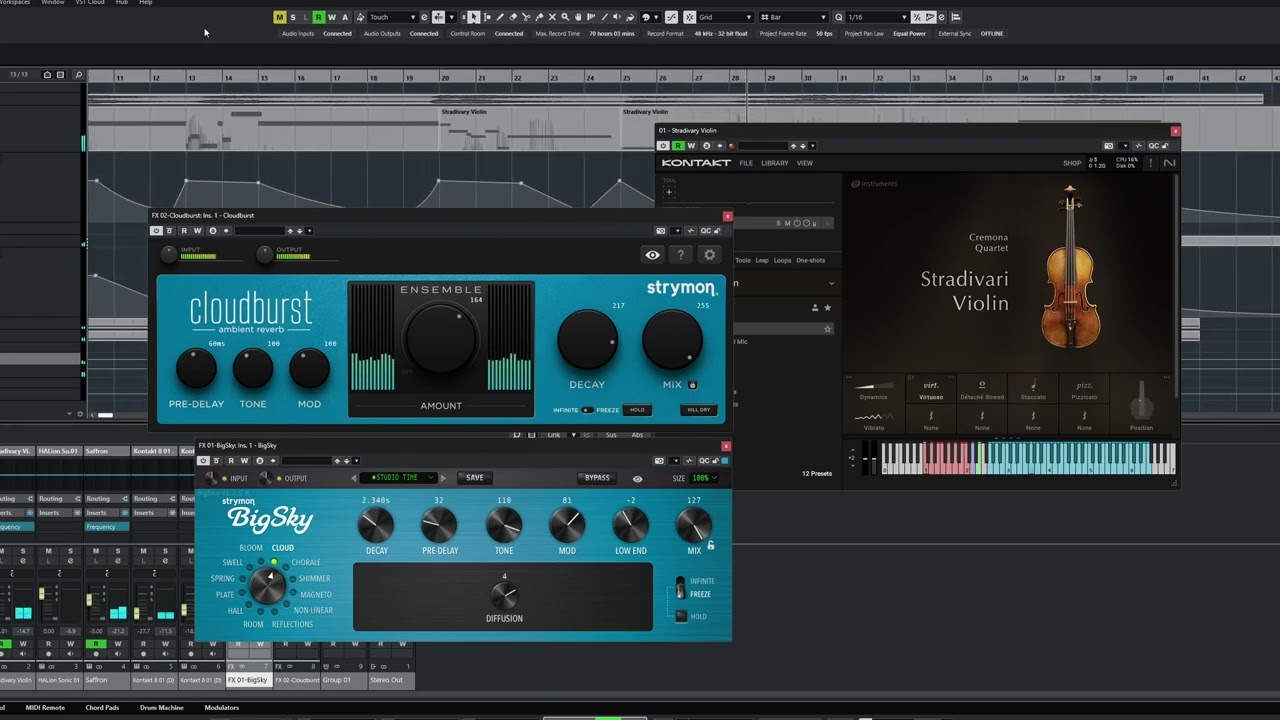The width and height of the screenshot is (1280, 720).
Task: Switch to MIDI Remote tab
Action: point(45,707)
